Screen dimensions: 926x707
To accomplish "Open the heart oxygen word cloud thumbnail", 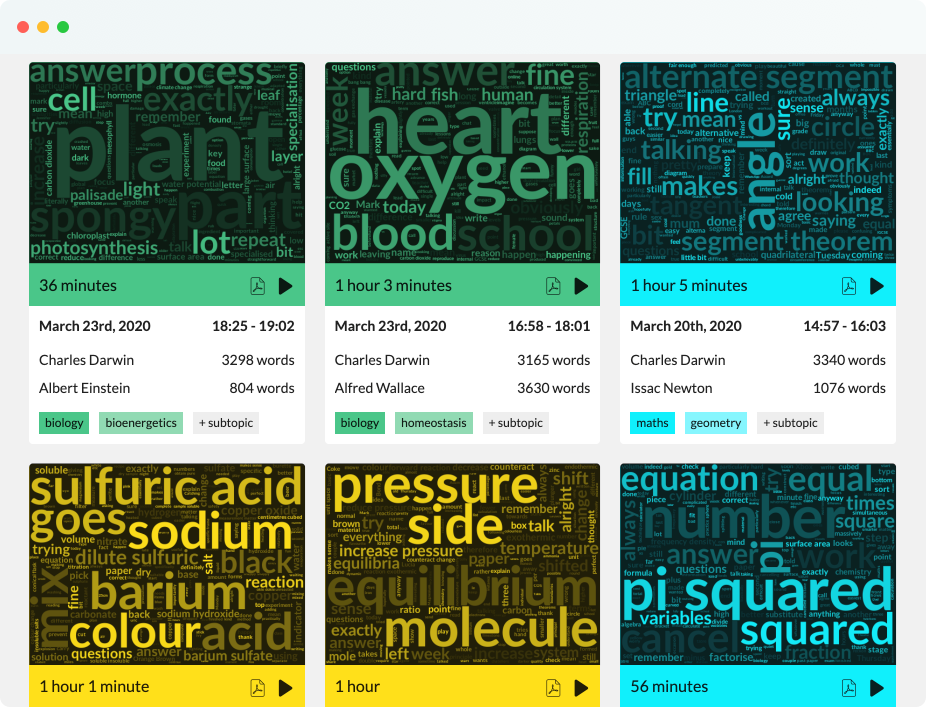I will pyautogui.click(x=462, y=162).
